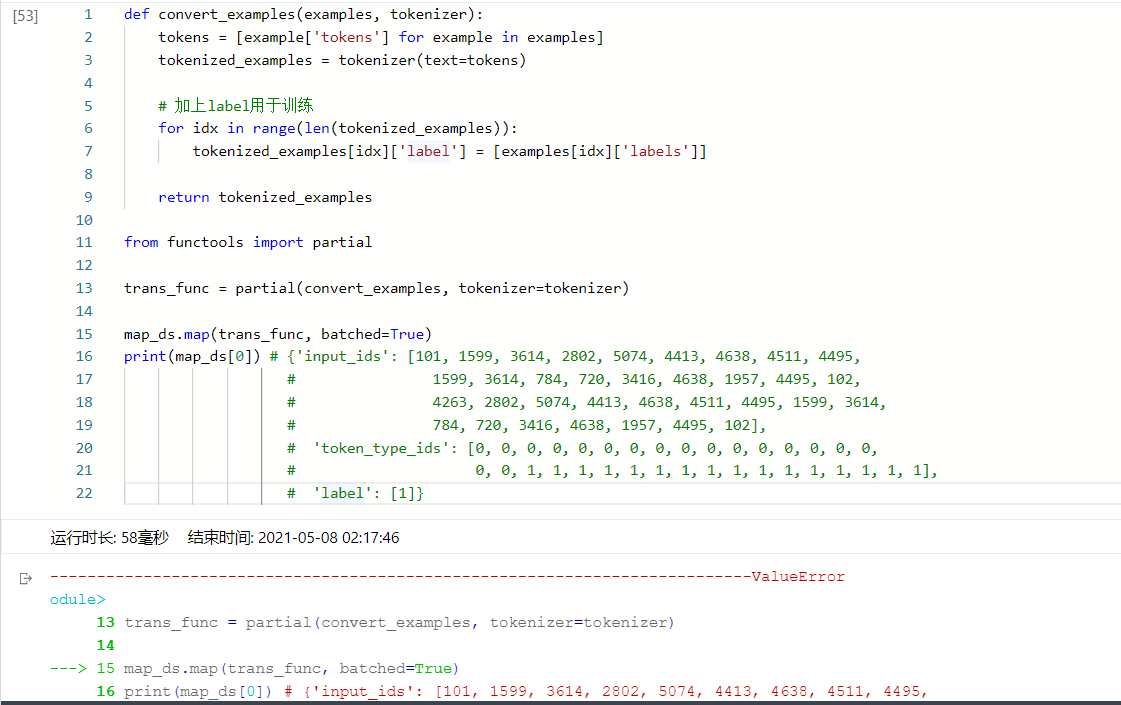Click the 'for idx in range(len(tokenized_examples)):' line
The height and width of the screenshot is (705, 1121).
click(x=337, y=128)
